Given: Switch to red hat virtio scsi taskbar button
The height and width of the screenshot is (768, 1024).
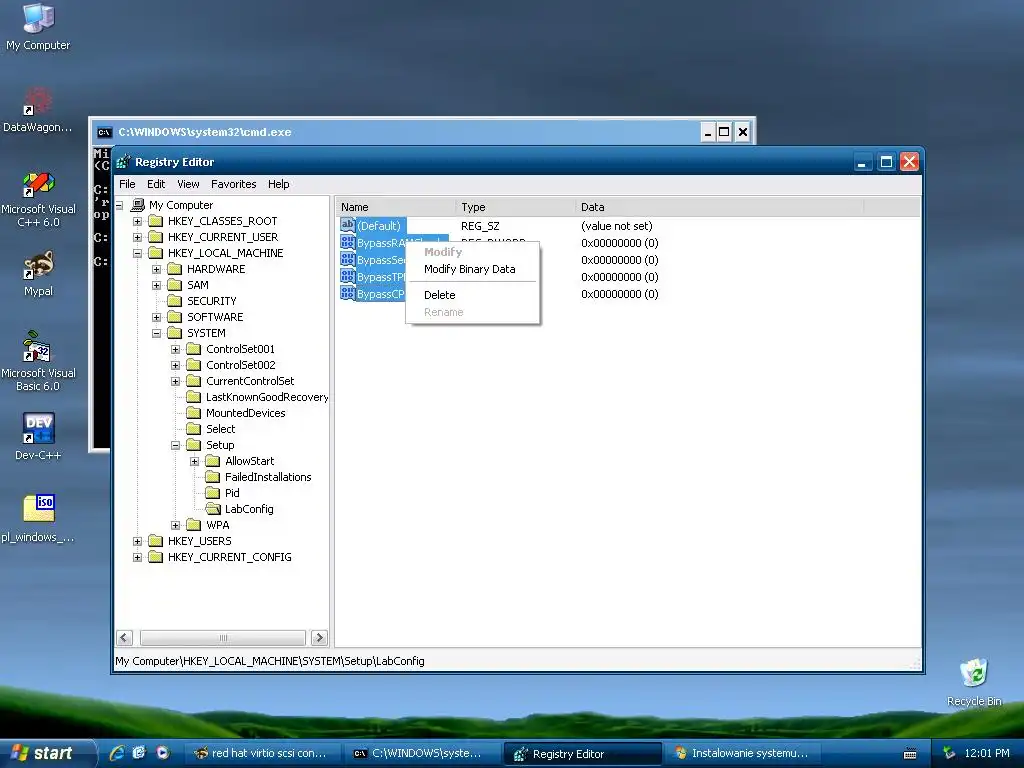Looking at the screenshot, I should 261,753.
